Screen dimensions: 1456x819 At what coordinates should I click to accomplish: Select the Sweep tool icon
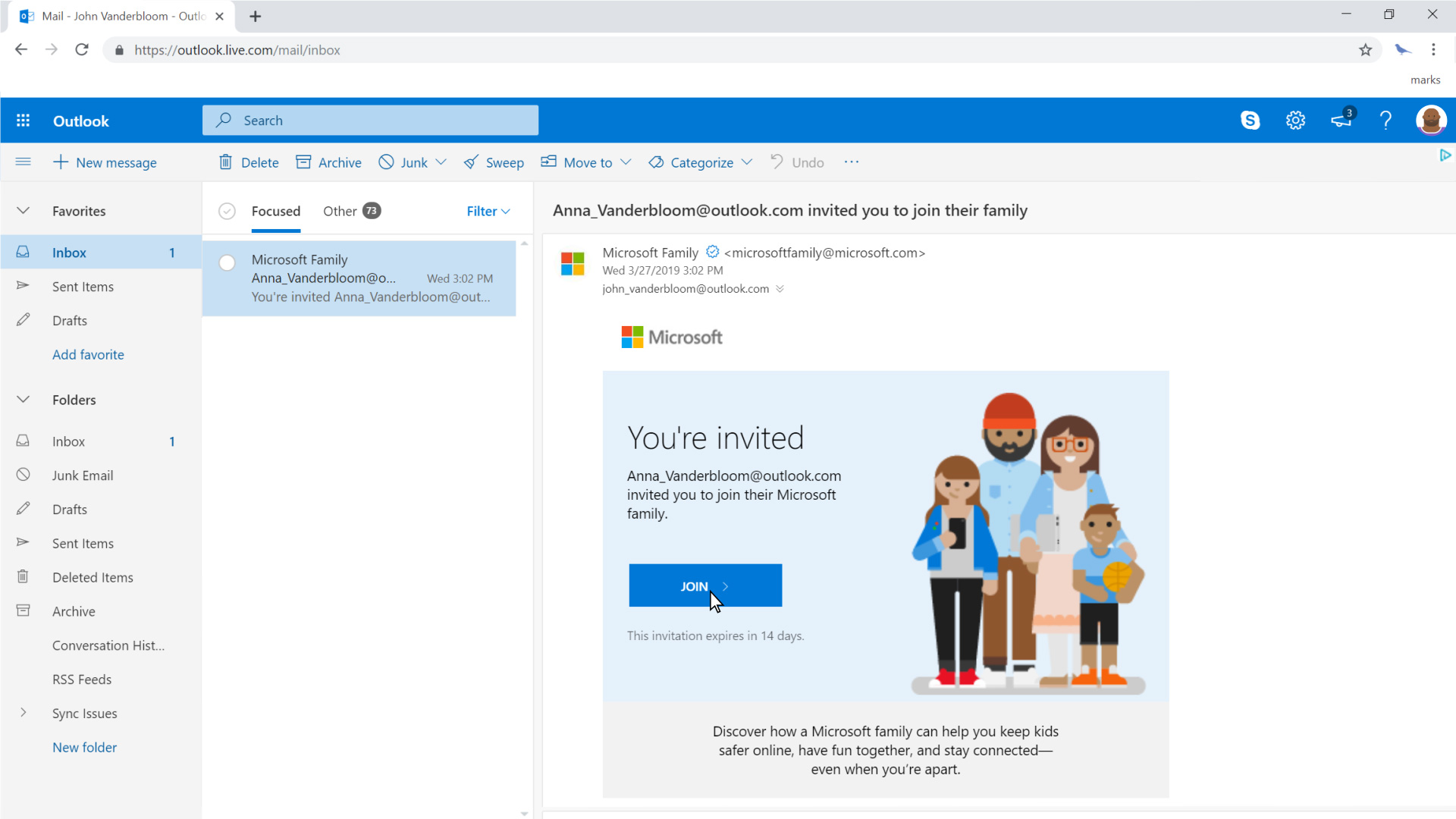click(470, 161)
